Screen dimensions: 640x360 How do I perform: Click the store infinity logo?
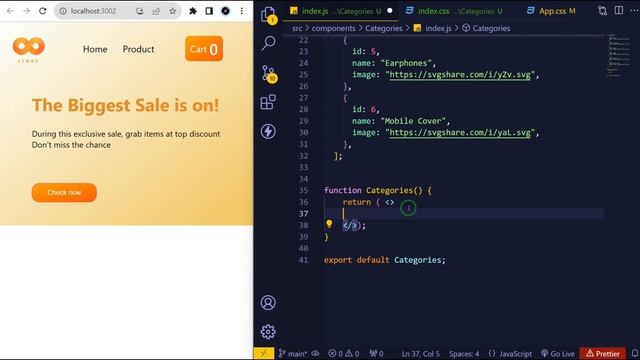click(29, 50)
